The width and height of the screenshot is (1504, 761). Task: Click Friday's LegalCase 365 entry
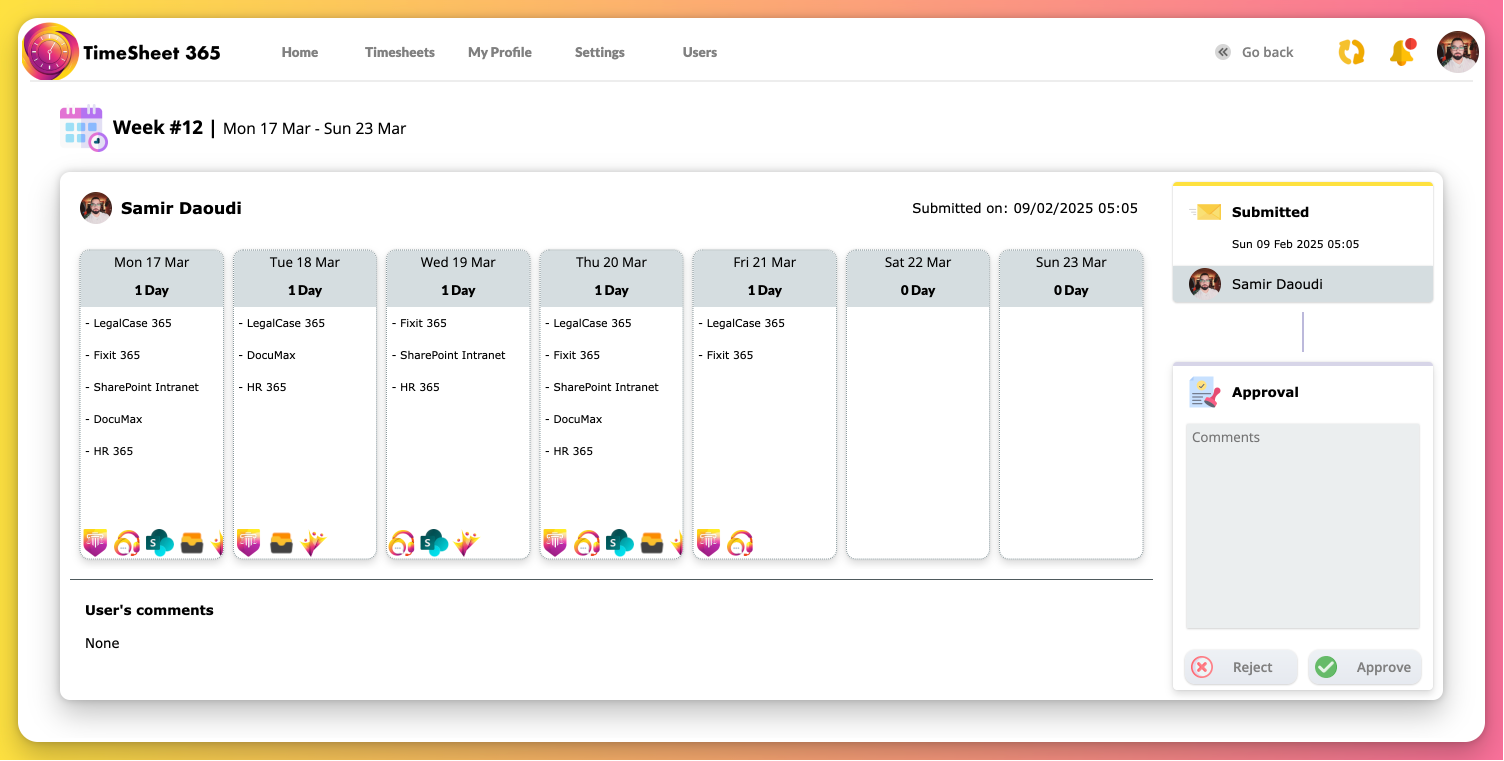741,323
